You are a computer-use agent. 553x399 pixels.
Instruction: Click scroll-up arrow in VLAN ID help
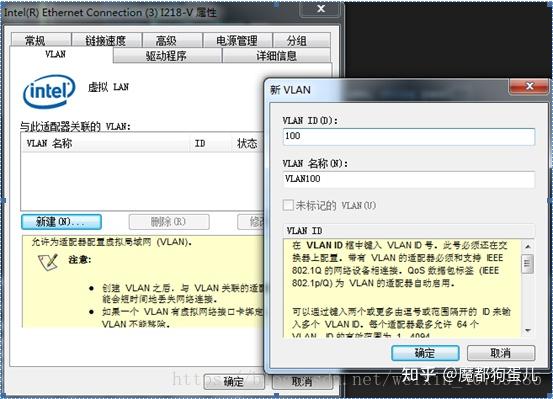pyautogui.click(x=528, y=247)
